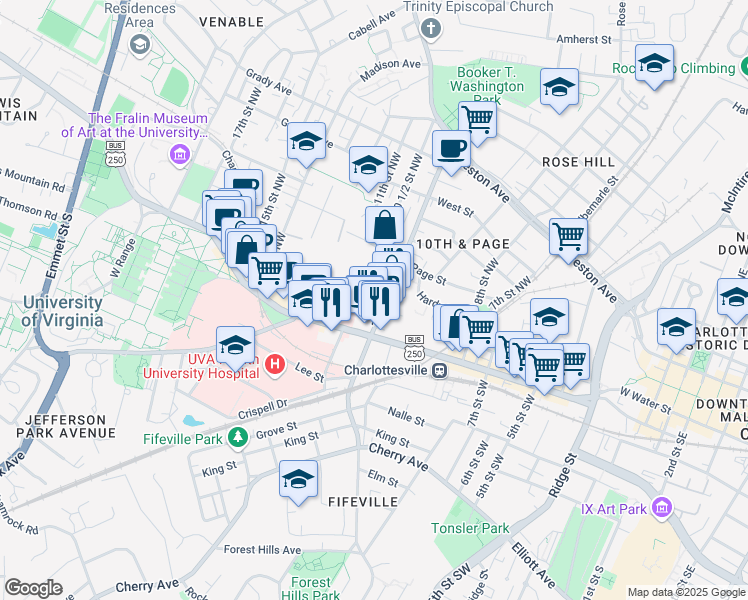This screenshot has width=748, height=600.
Task: Select the graduation cap pin near Fifeville
Action: click(x=298, y=480)
